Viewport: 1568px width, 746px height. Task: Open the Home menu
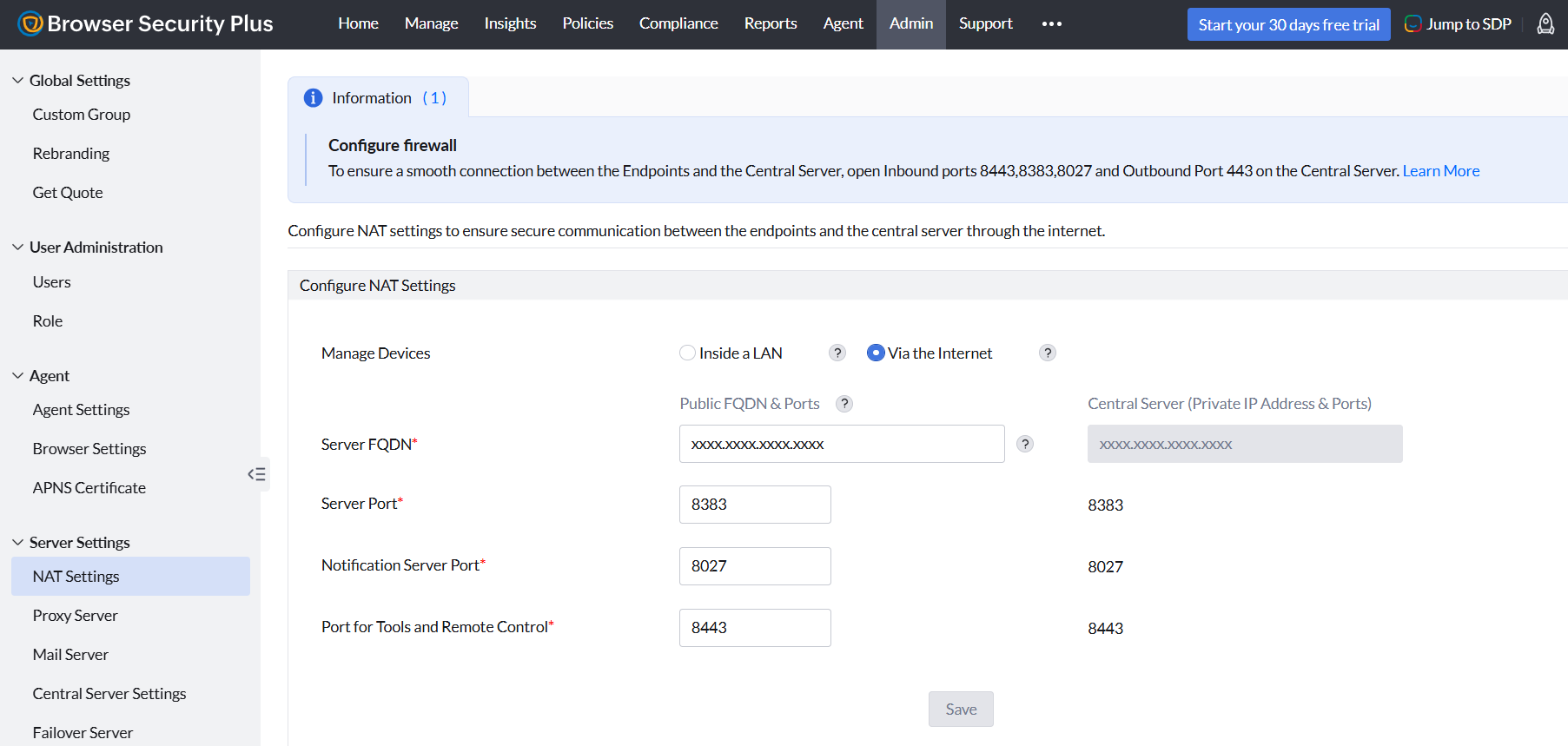(x=358, y=23)
